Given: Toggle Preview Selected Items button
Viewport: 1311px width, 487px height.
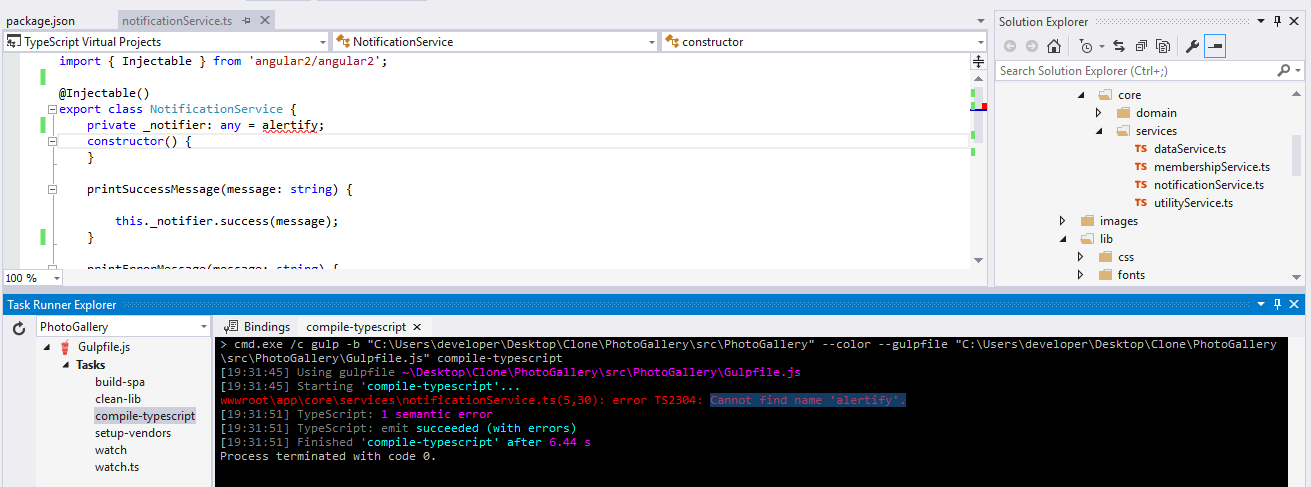Looking at the screenshot, I should (x=1215, y=46).
